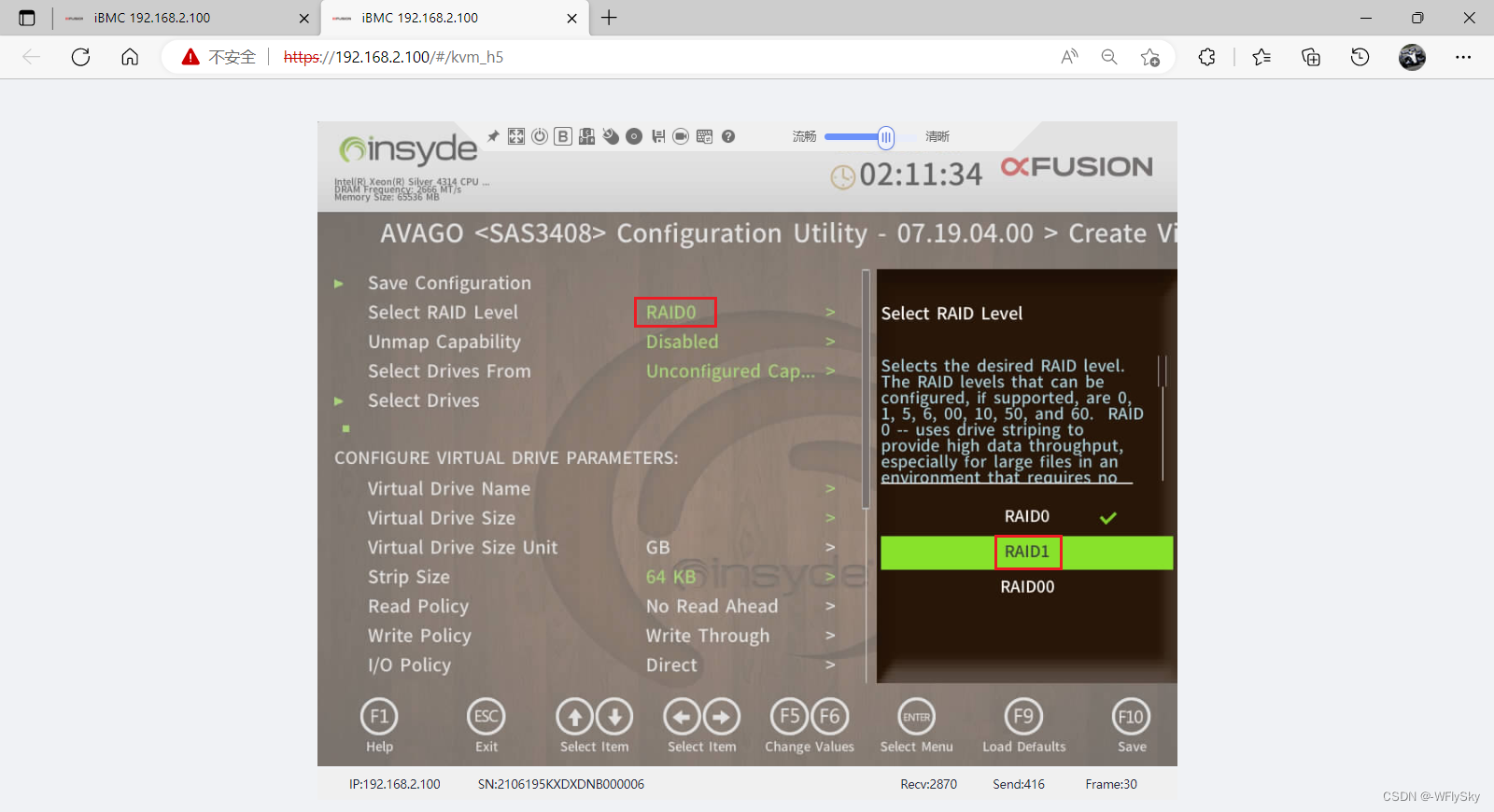
Task: Adjust the image quality slider handle
Action: tap(886, 137)
